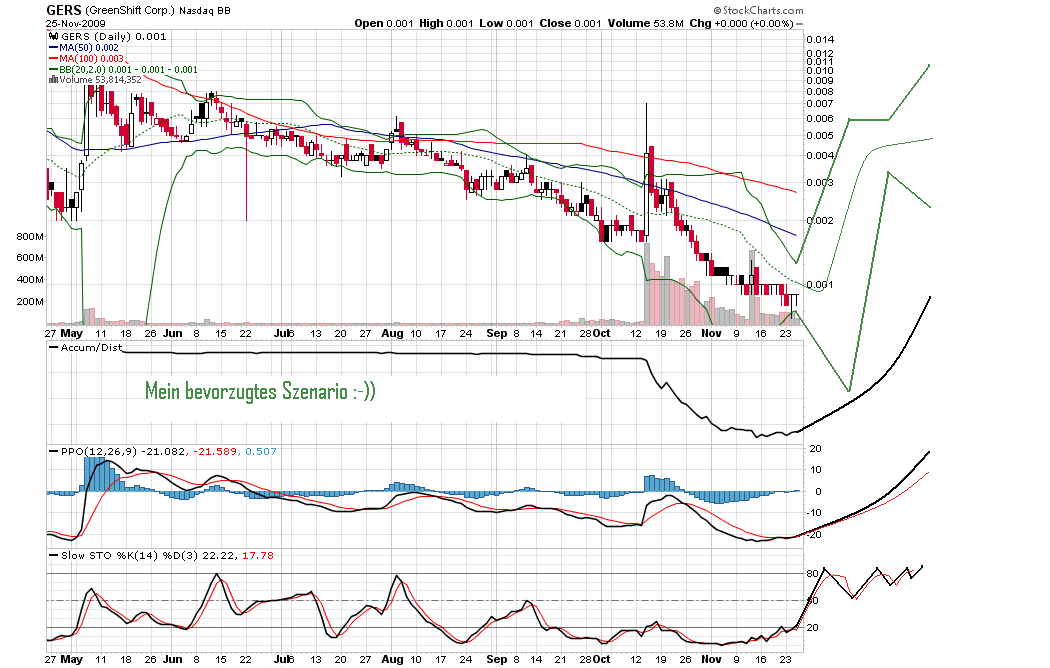Screen dimensions: 1050x668
Task: Click the red -21.589 PPO signal value
Action: (x=214, y=452)
